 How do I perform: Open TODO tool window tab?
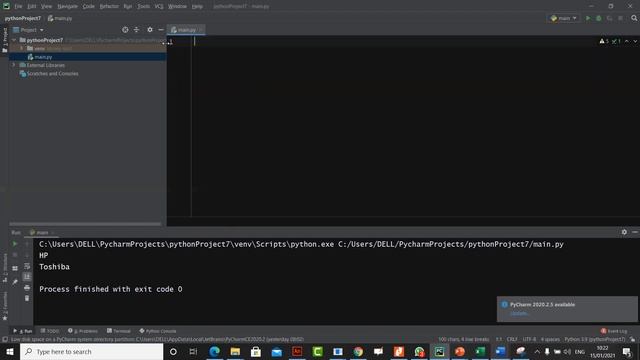(x=50, y=331)
